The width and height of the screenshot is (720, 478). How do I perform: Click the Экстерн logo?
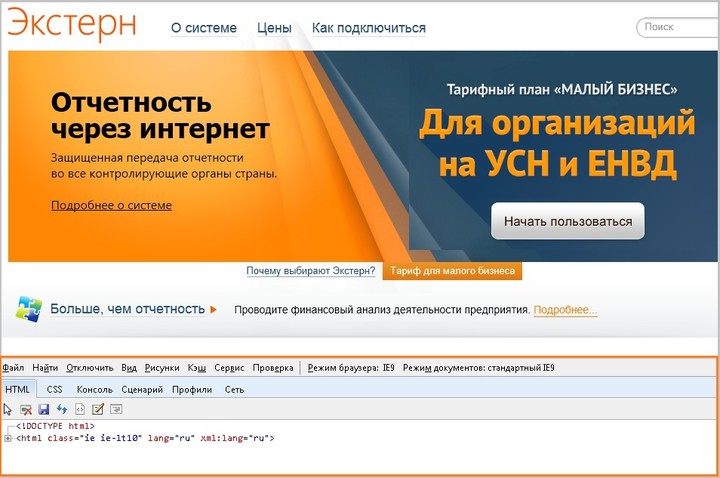pos(73,23)
